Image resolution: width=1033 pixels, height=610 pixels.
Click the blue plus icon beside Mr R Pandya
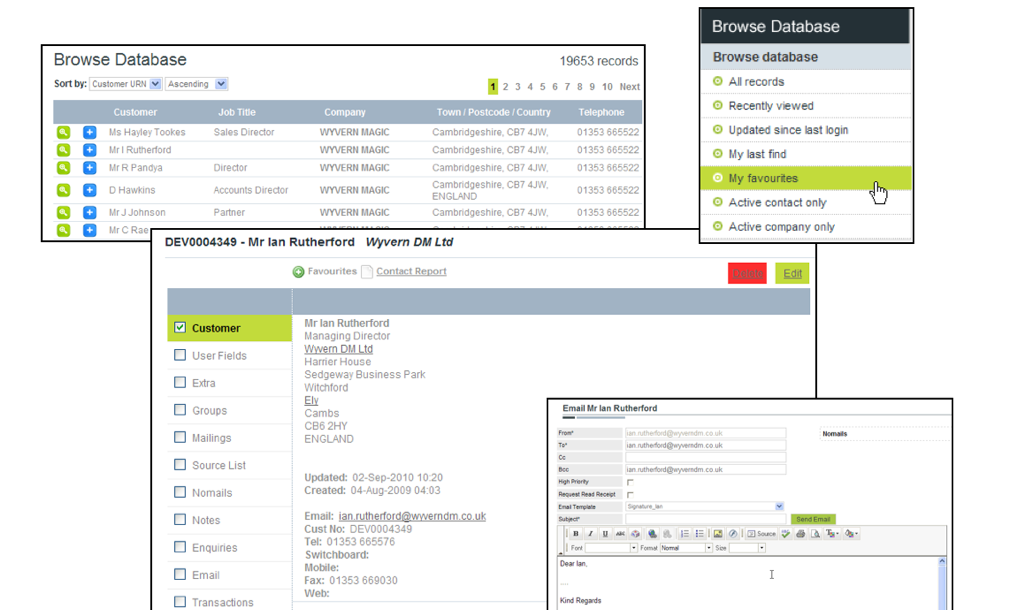click(90, 168)
